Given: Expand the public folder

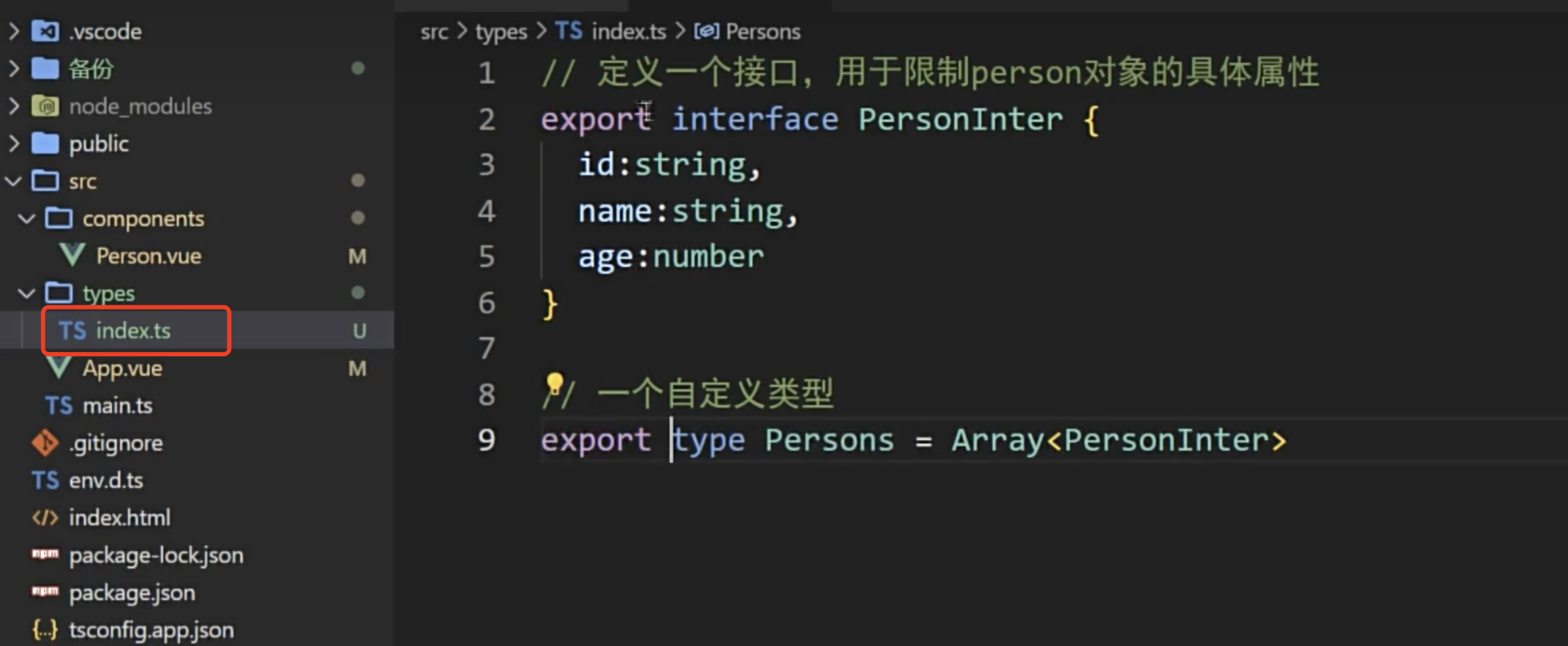Looking at the screenshot, I should pos(13,144).
